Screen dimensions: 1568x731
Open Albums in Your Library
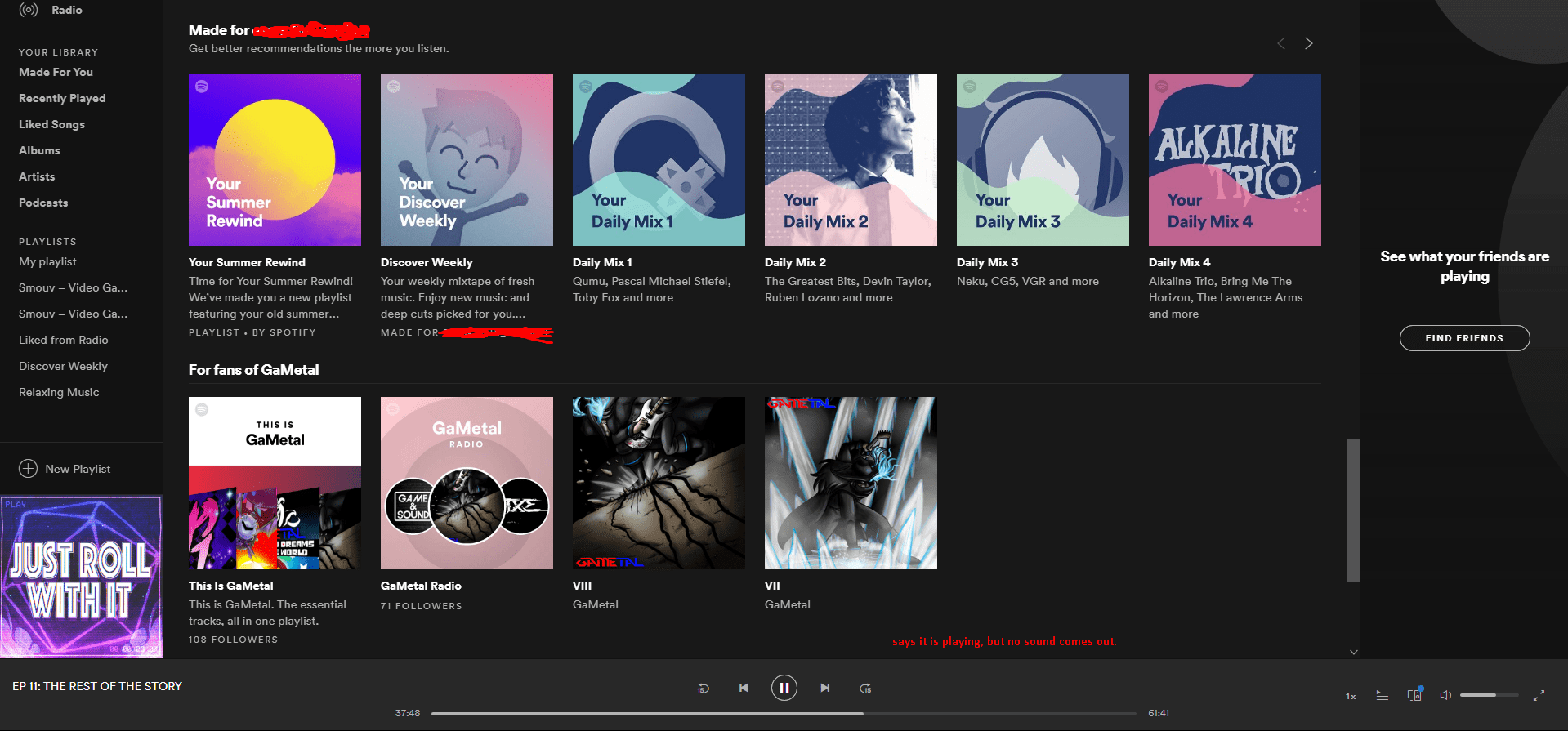click(x=39, y=150)
